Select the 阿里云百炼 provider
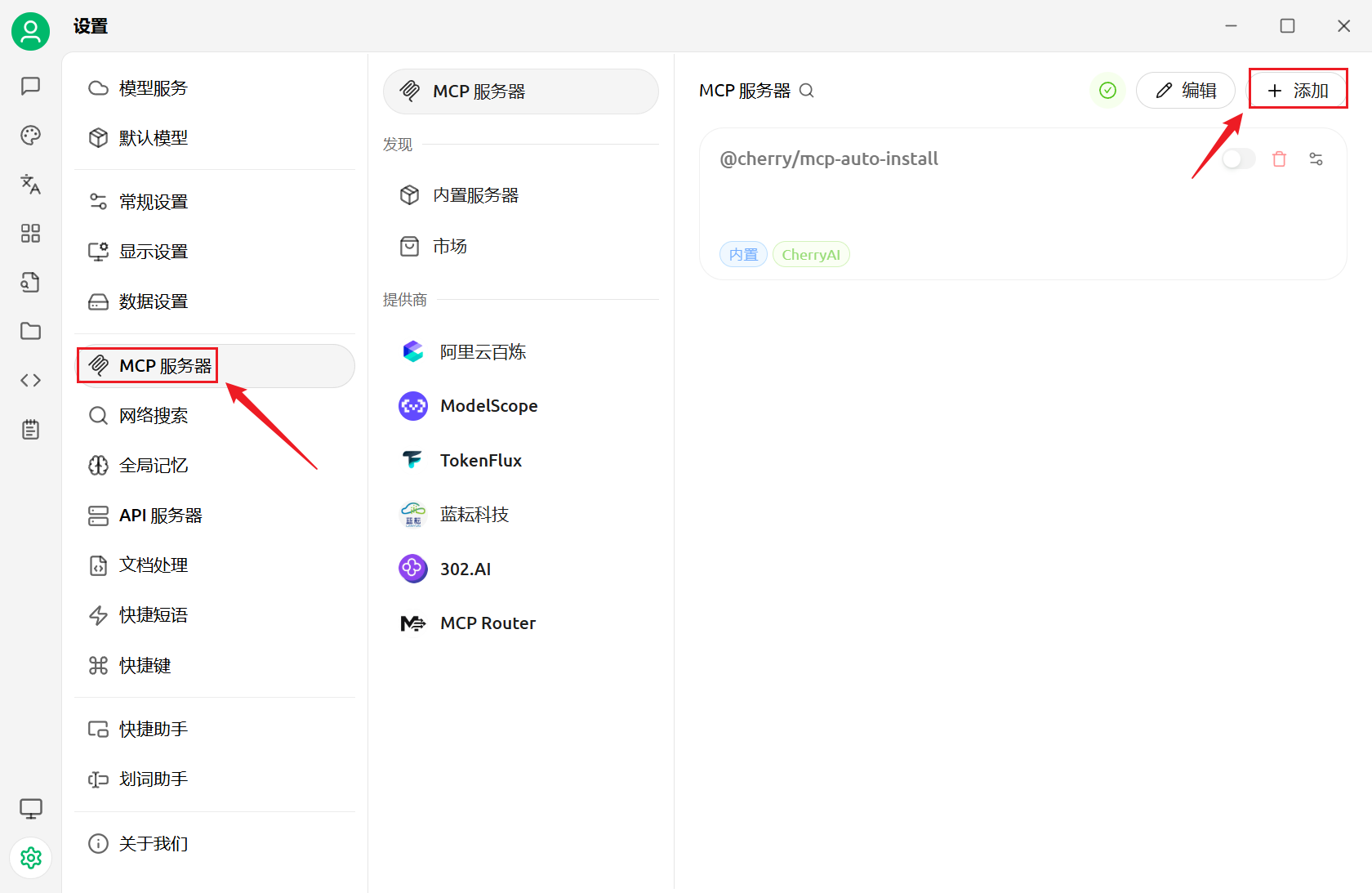This screenshot has height=893, width=1372. coord(521,352)
